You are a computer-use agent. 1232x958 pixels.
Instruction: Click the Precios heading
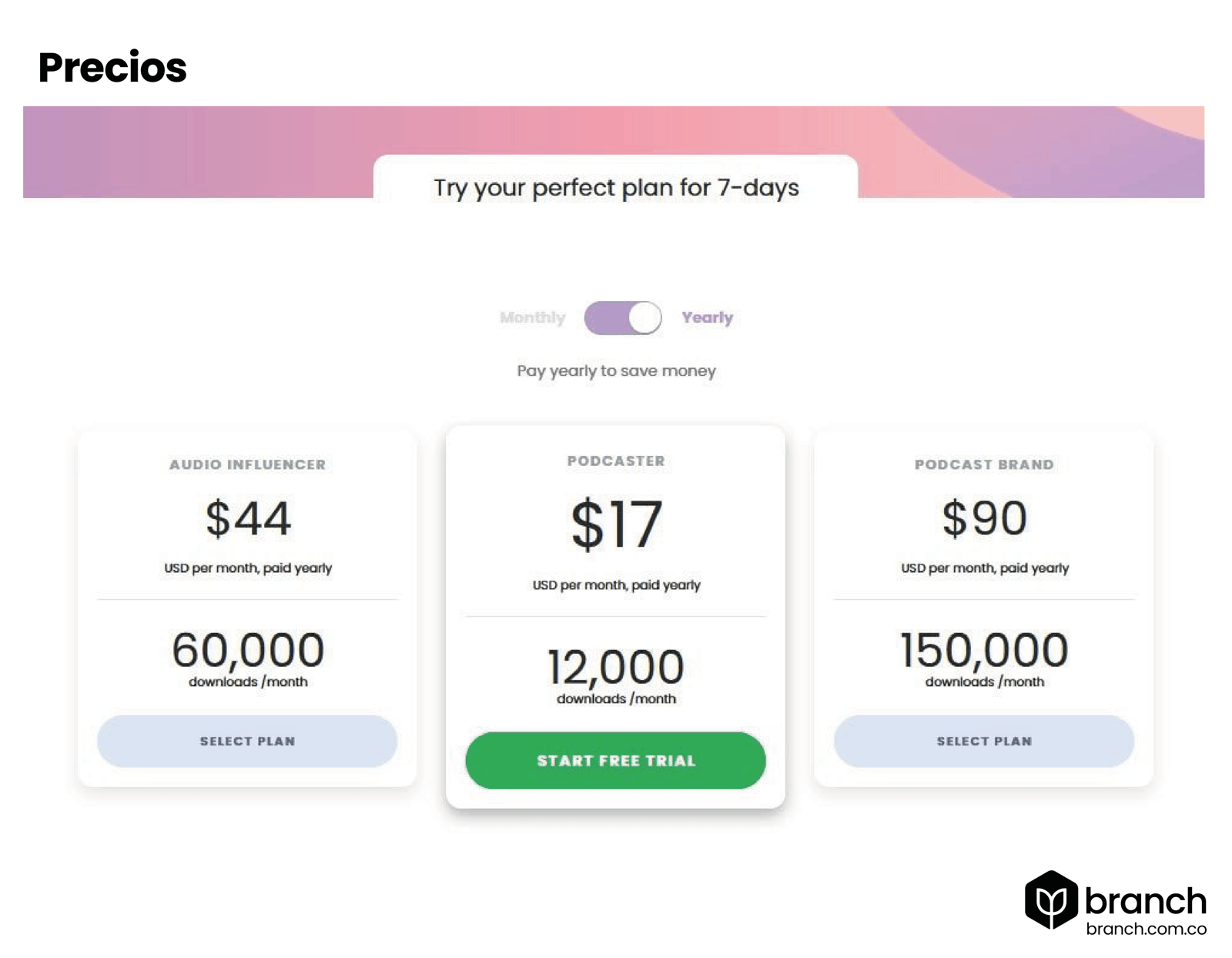pos(112,67)
